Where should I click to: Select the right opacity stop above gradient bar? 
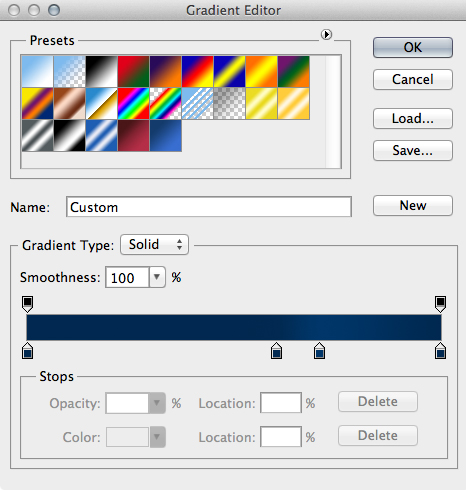tap(440, 304)
